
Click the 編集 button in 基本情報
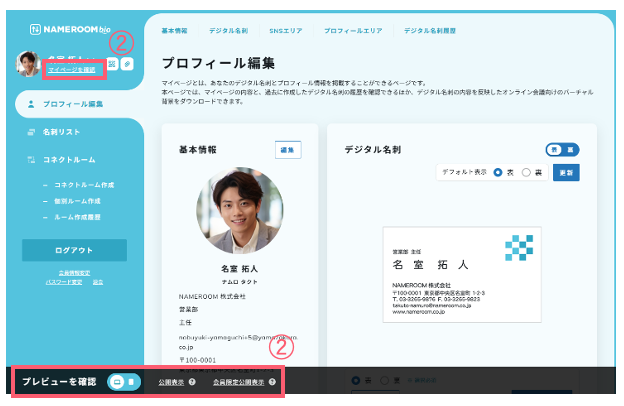click(288, 150)
